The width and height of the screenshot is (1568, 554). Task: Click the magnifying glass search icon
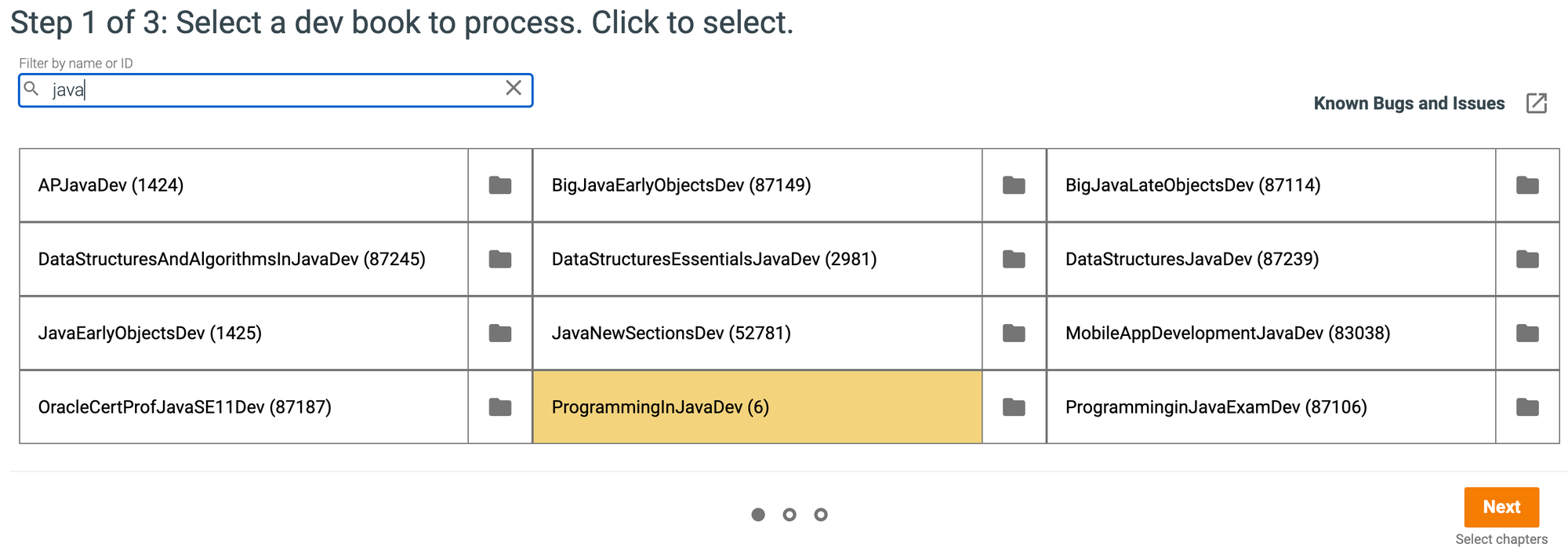31,89
